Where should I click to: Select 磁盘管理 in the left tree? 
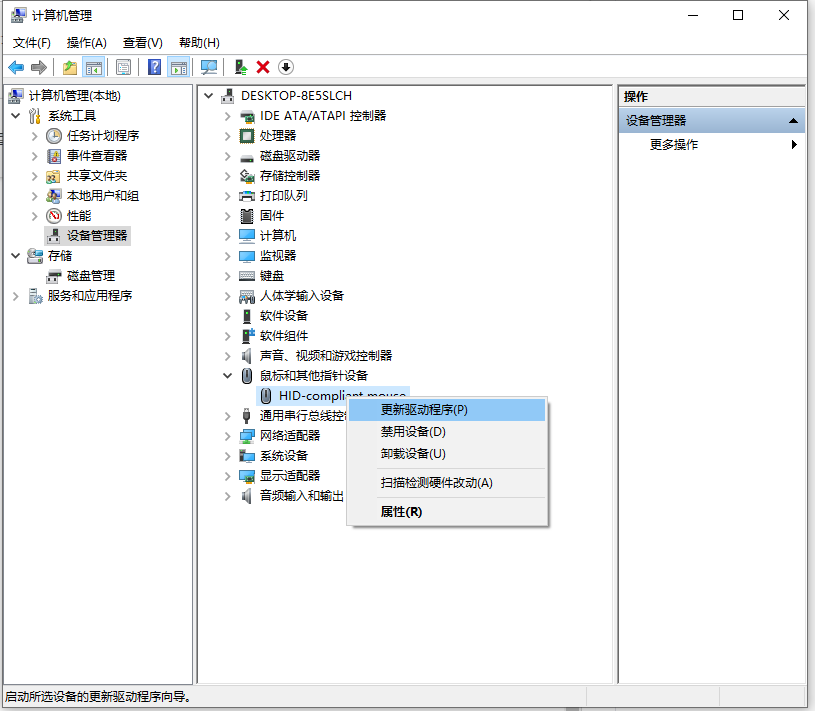(x=90, y=276)
